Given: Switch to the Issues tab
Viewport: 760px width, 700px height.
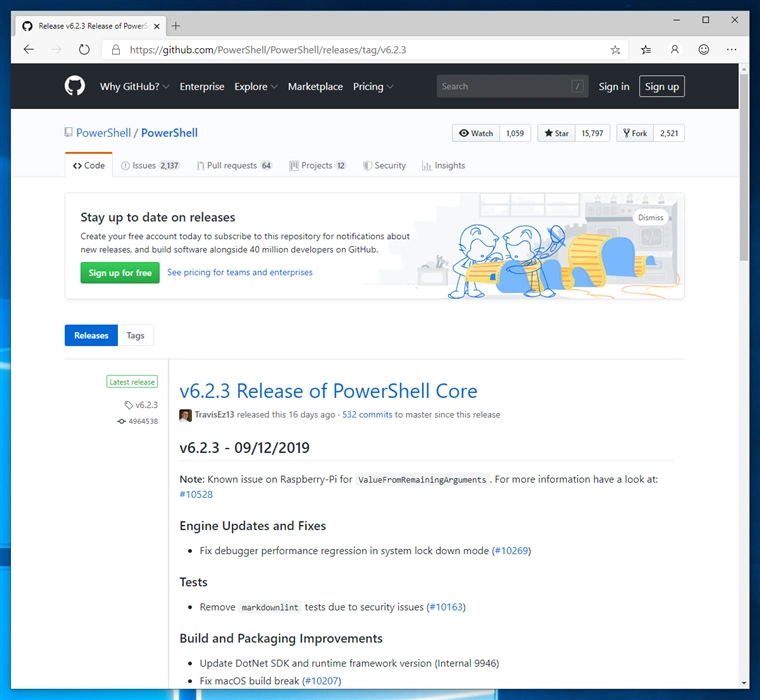Looking at the screenshot, I should click(x=150, y=165).
